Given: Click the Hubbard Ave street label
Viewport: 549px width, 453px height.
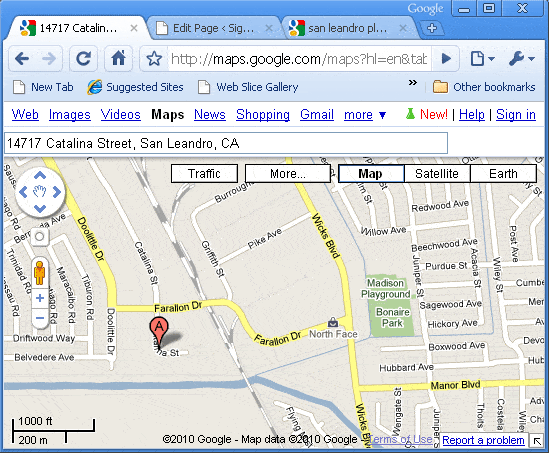Looking at the screenshot, I should pos(406,367).
